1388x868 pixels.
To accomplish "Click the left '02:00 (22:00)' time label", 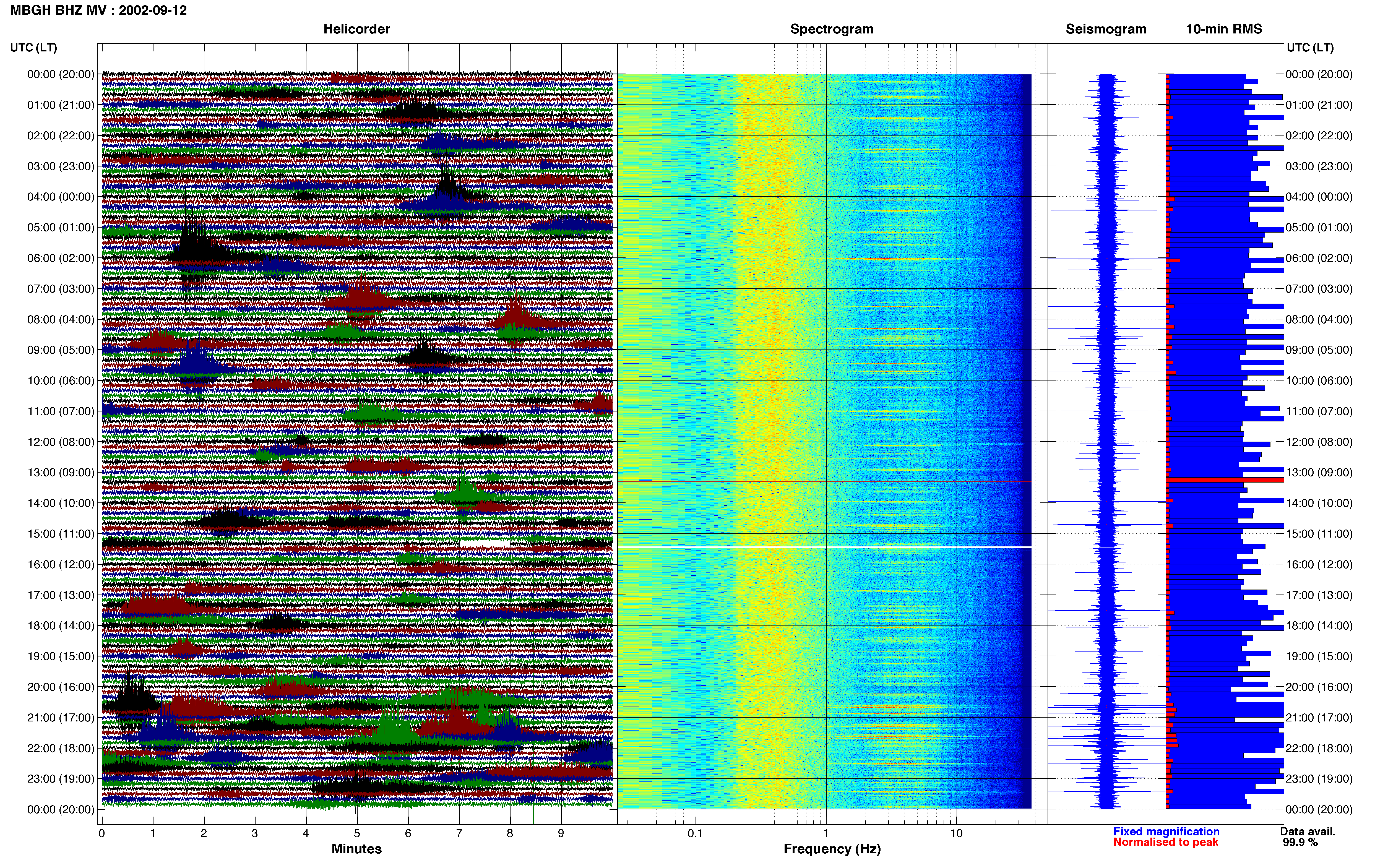I will click(x=60, y=135).
